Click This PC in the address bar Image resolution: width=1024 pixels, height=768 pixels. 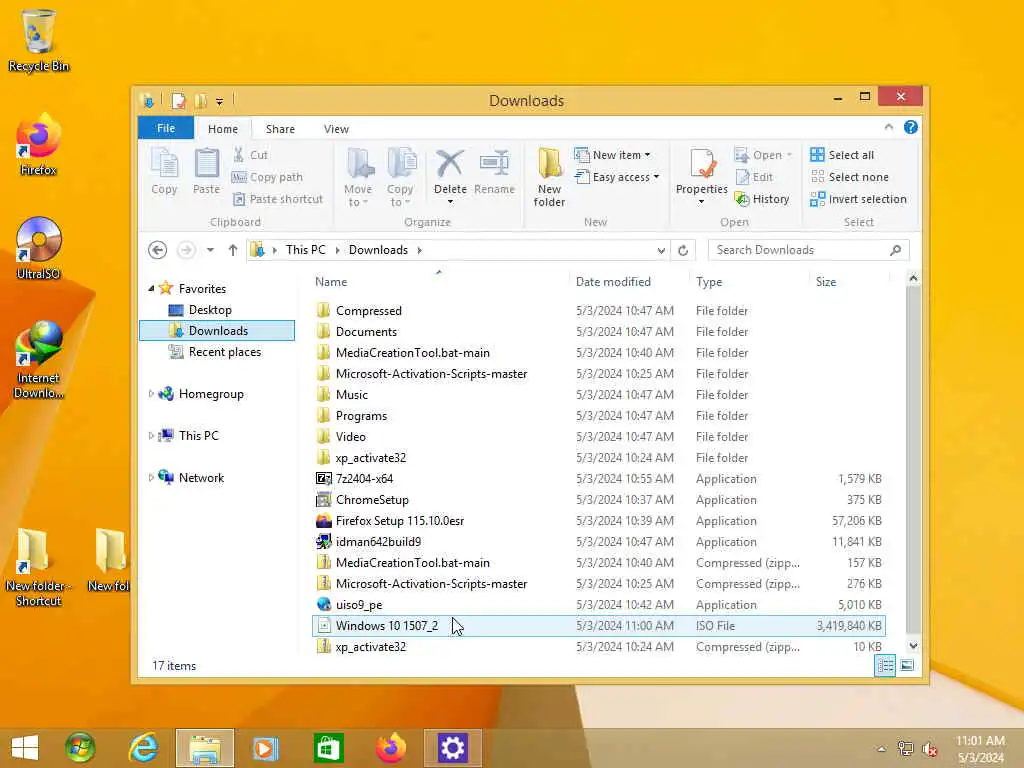305,250
